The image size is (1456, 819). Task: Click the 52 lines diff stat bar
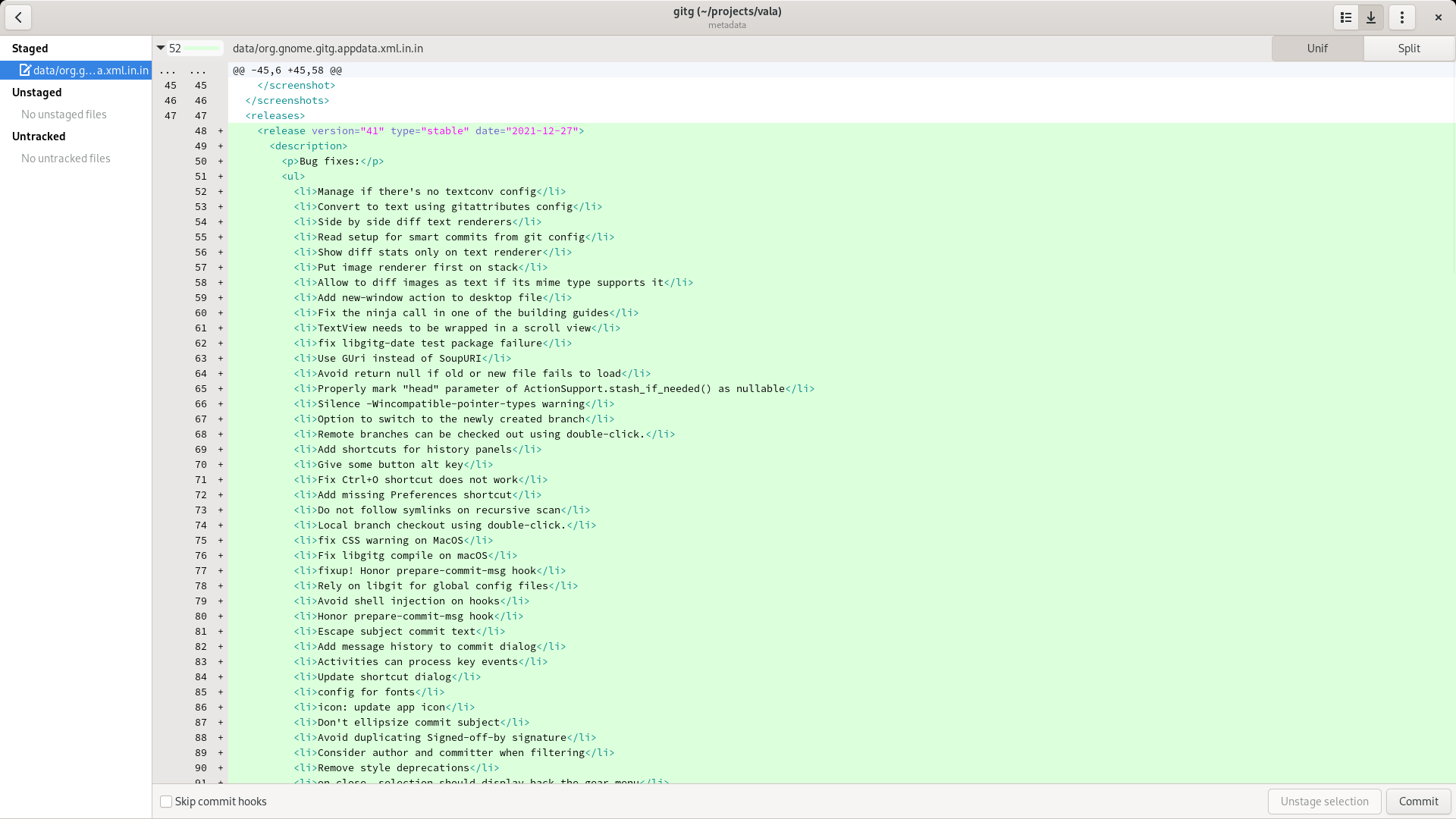pyautogui.click(x=201, y=48)
